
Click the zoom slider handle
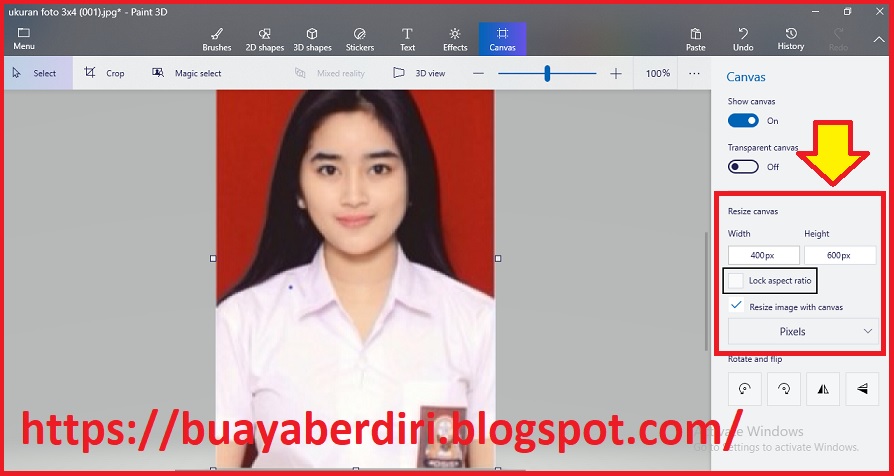pos(547,74)
